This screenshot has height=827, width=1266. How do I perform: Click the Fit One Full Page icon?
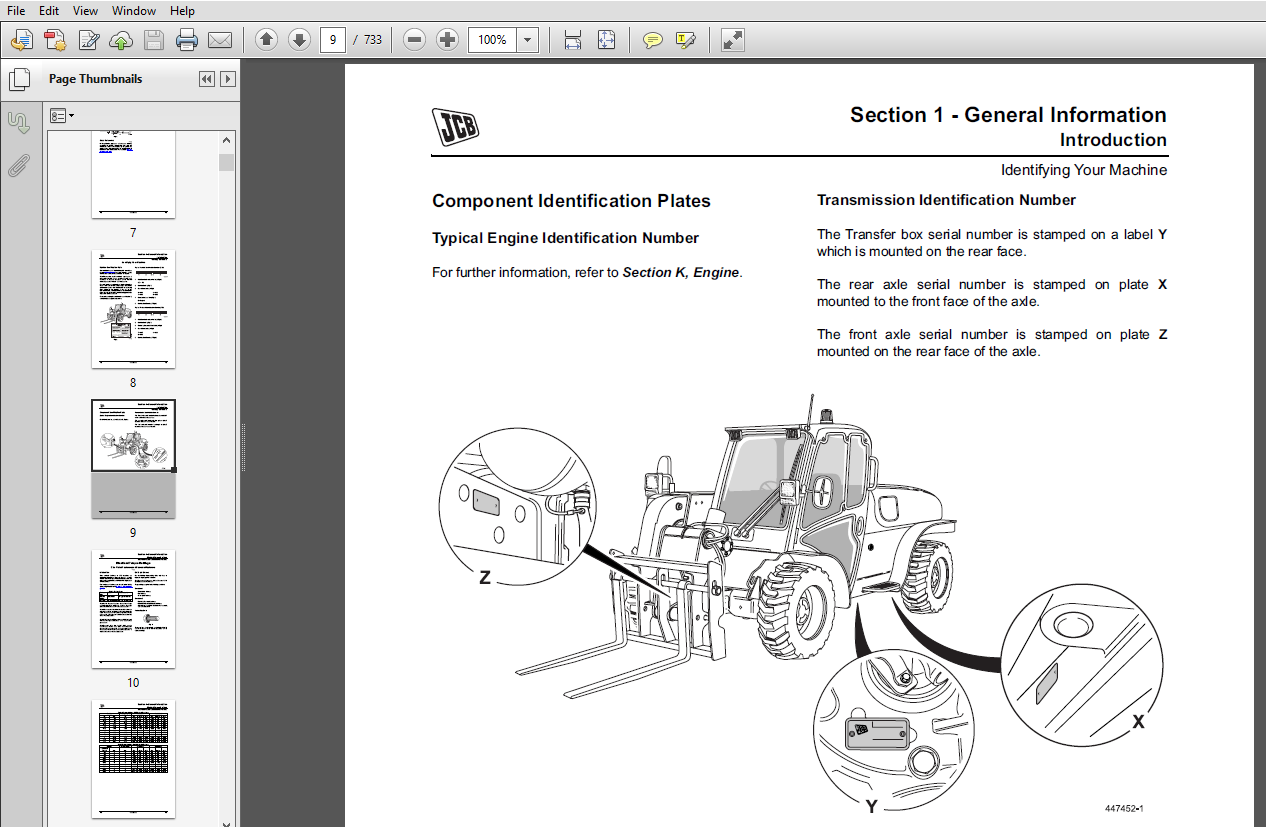click(606, 40)
